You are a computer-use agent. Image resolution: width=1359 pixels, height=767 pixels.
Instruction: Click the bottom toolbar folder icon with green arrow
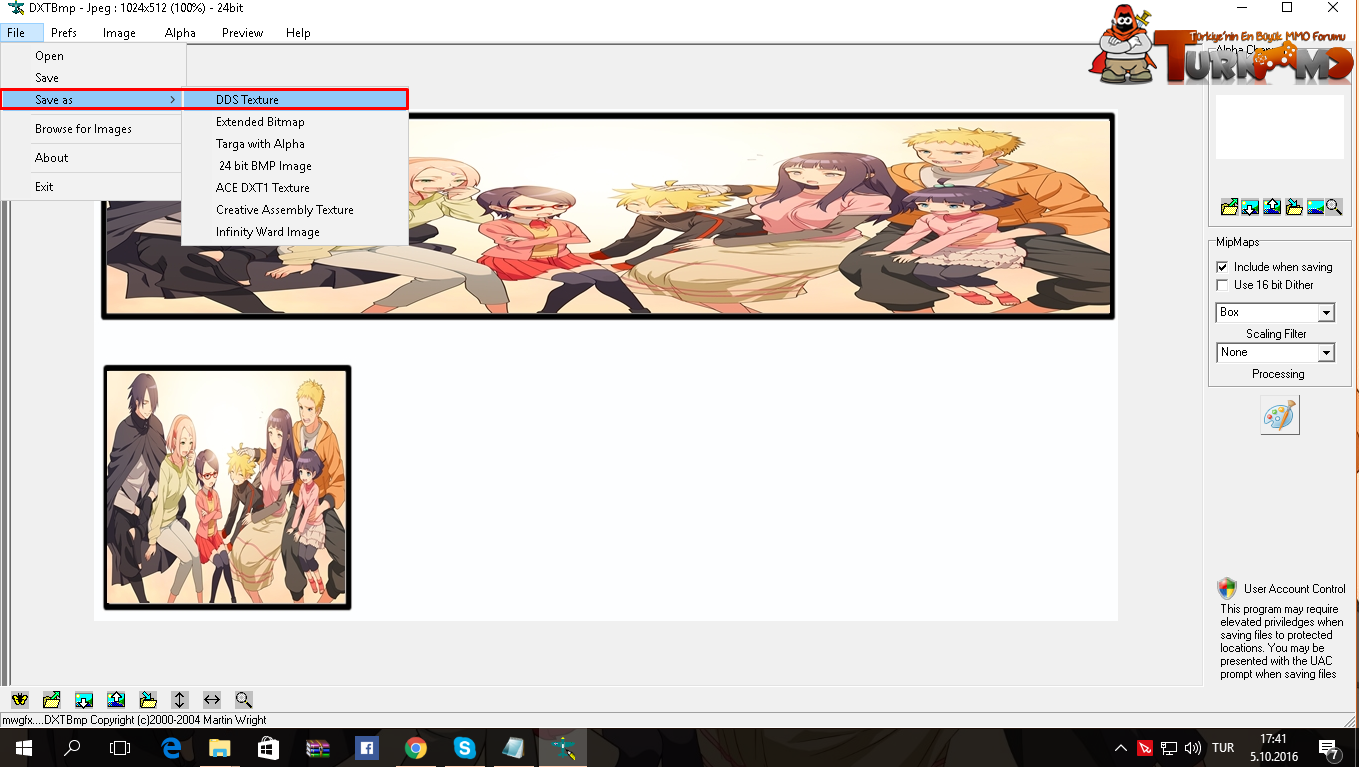pos(52,700)
